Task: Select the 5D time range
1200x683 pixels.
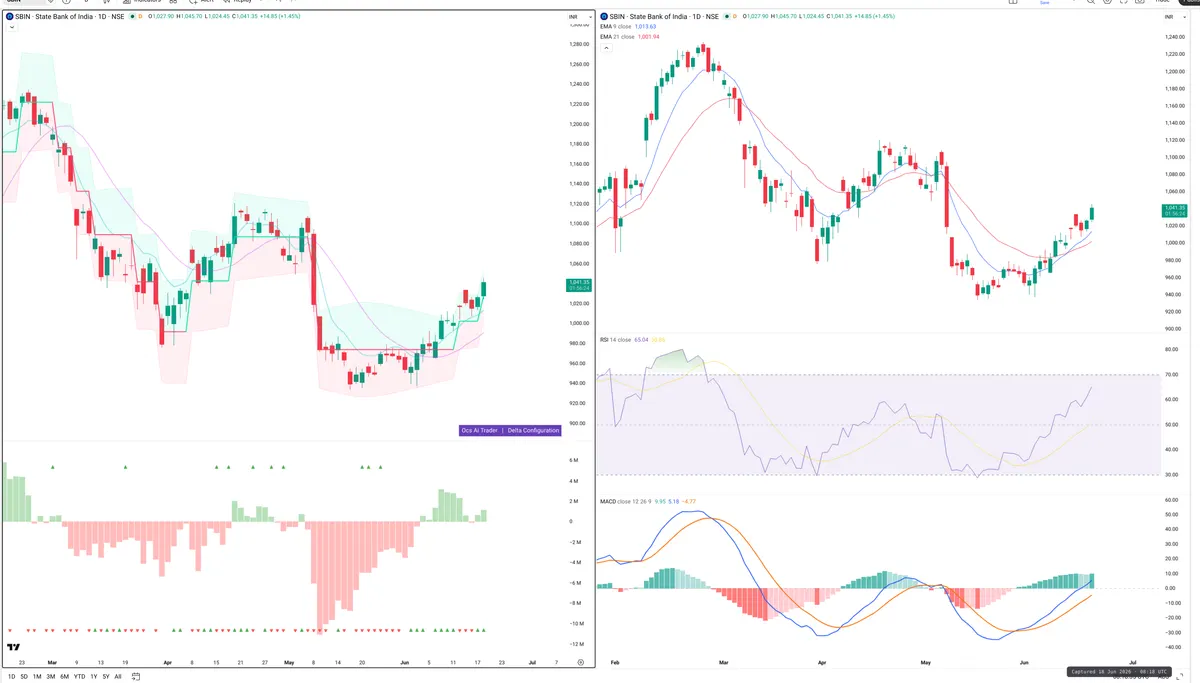Action: point(24,676)
